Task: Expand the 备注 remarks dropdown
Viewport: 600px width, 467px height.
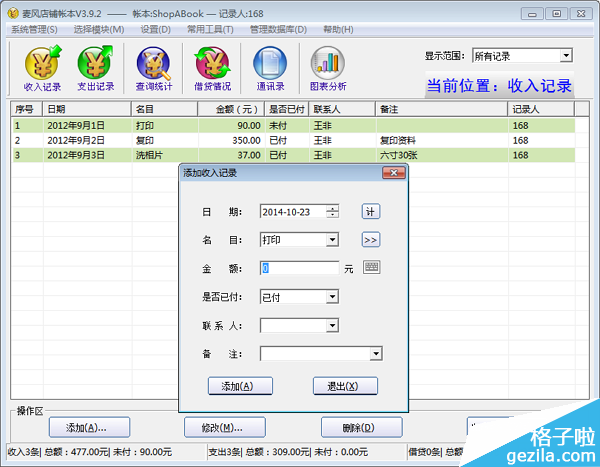Action: pos(375,353)
